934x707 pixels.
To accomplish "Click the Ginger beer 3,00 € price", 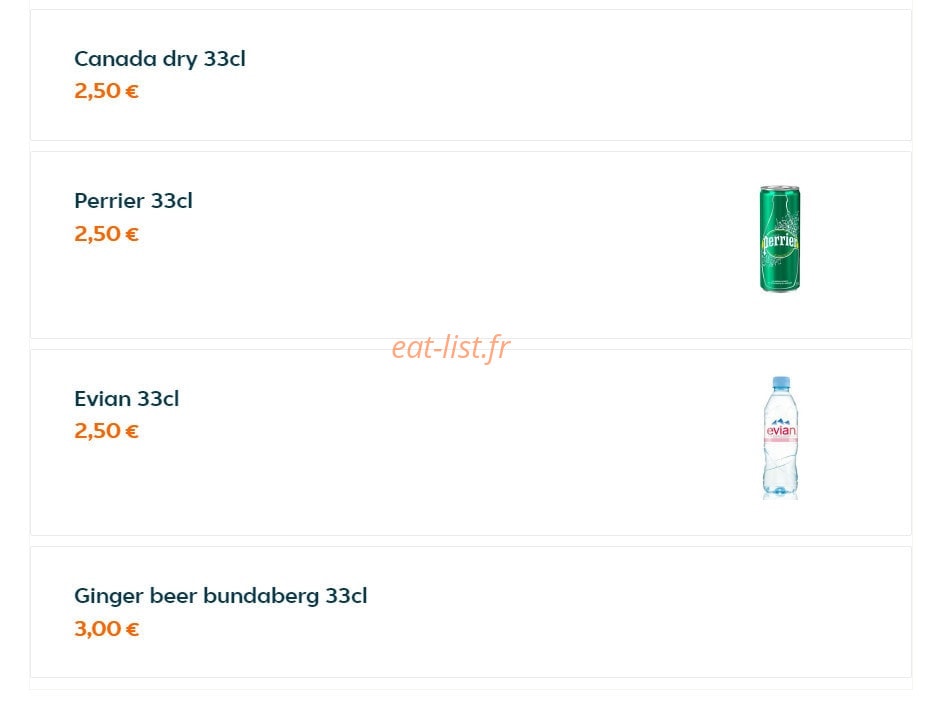I will (107, 629).
